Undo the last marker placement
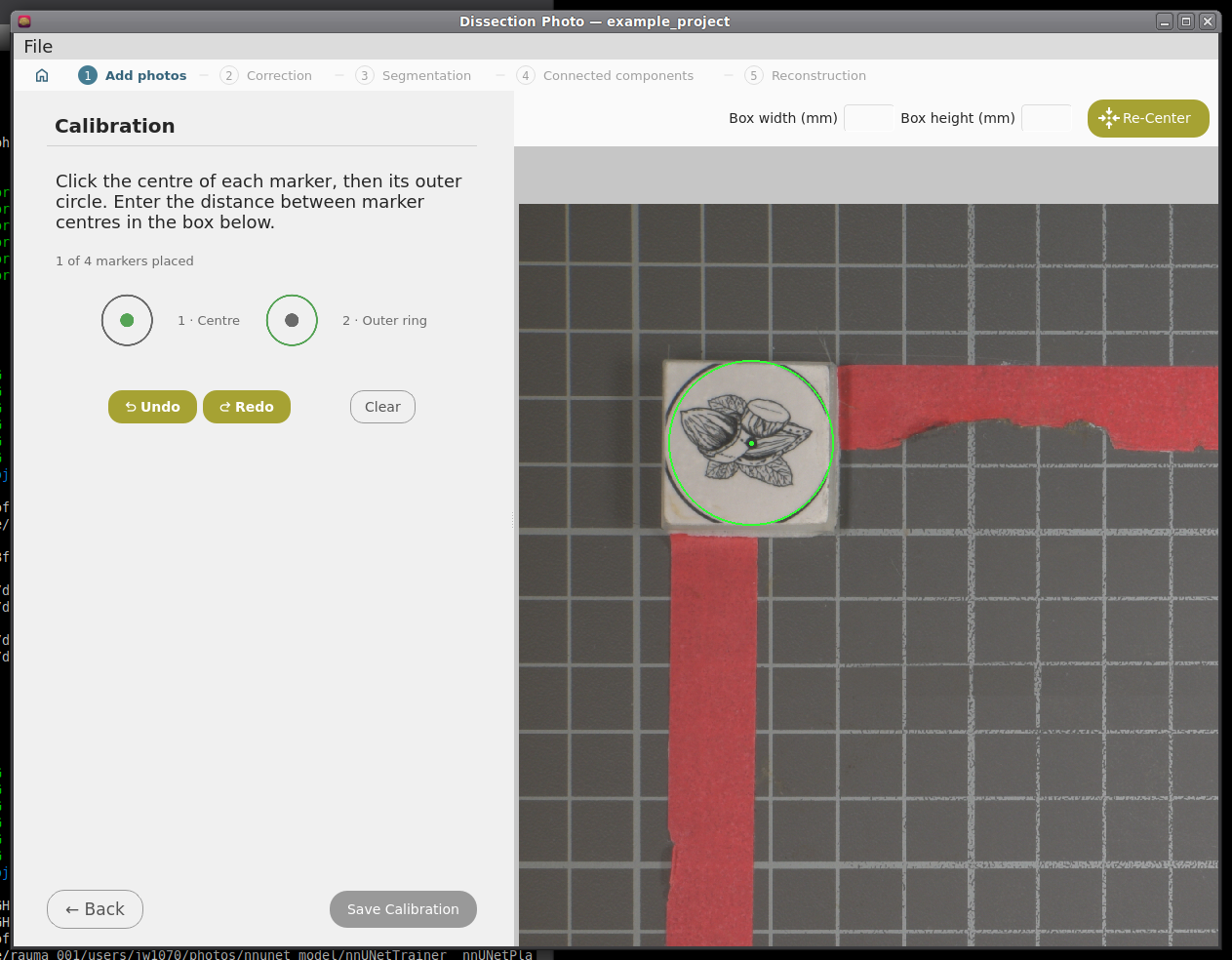Image resolution: width=1232 pixels, height=960 pixels. click(x=152, y=407)
